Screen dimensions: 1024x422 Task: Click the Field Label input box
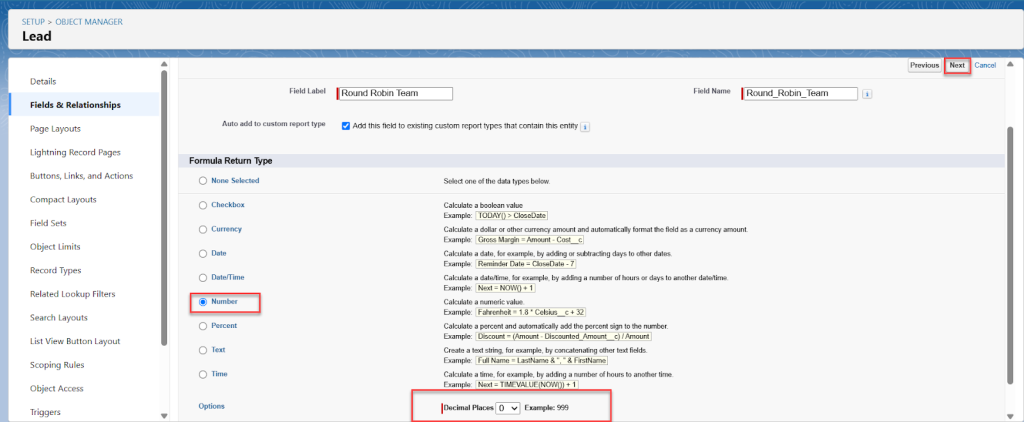[x=396, y=94]
